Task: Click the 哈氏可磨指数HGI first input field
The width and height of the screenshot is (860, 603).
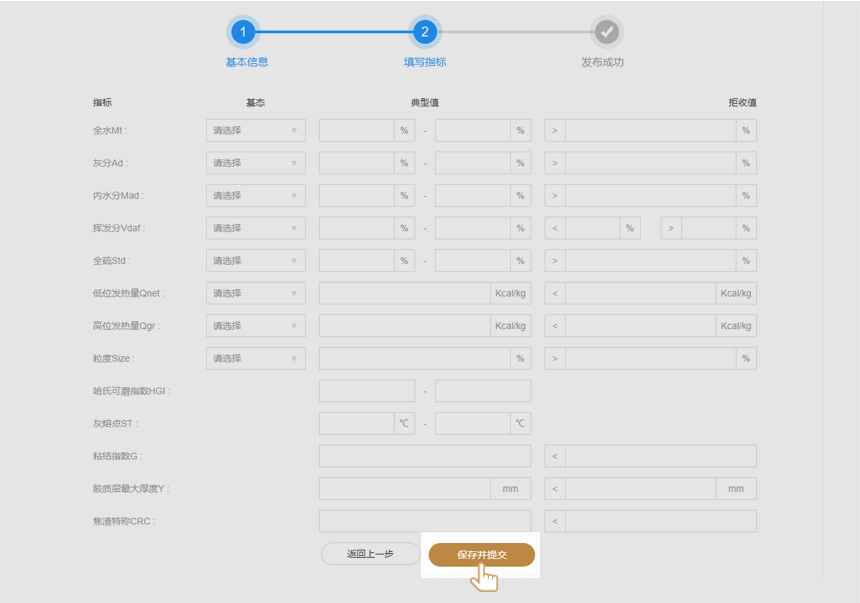Action: coord(366,391)
